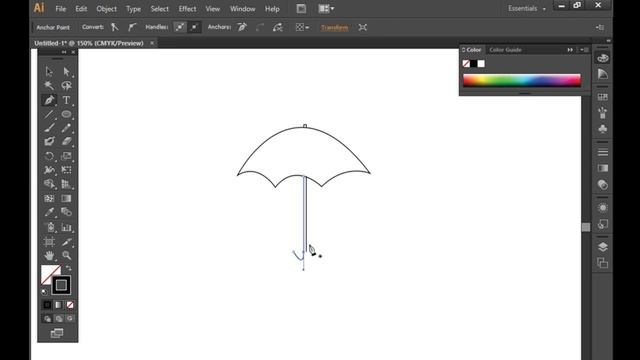Screen dimensions: 640x360
Task: Select the Type tool
Action: coord(66,100)
